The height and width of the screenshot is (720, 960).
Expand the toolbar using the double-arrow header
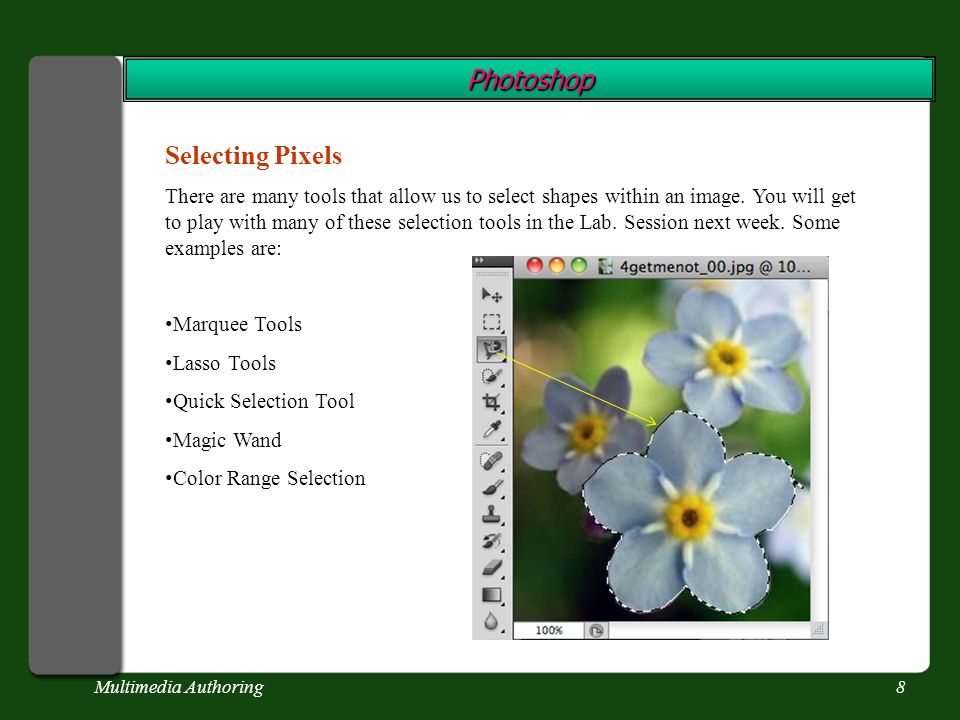(479, 260)
